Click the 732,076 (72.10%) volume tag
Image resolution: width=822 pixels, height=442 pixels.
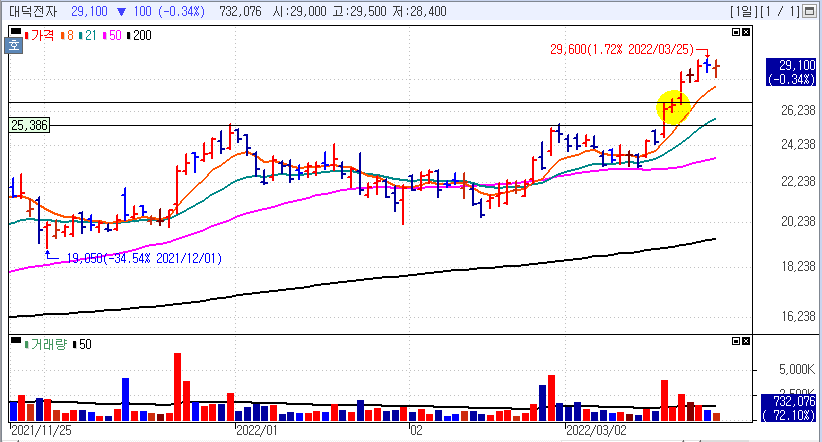click(x=788, y=408)
